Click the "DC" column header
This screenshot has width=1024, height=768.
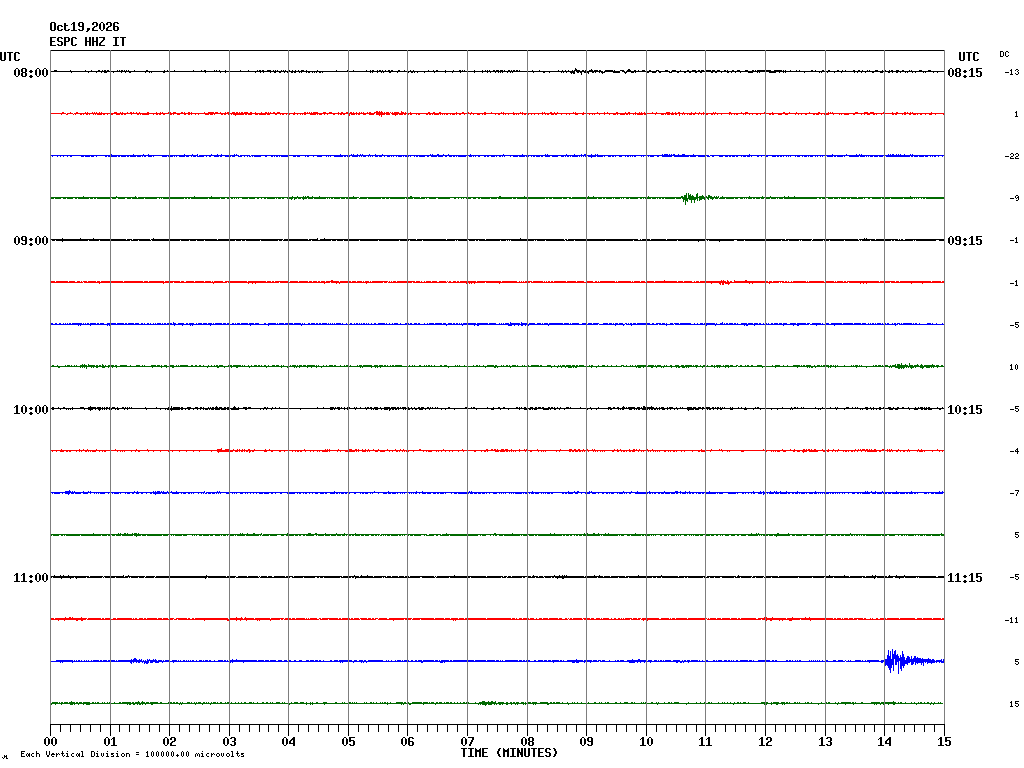coord(1004,54)
